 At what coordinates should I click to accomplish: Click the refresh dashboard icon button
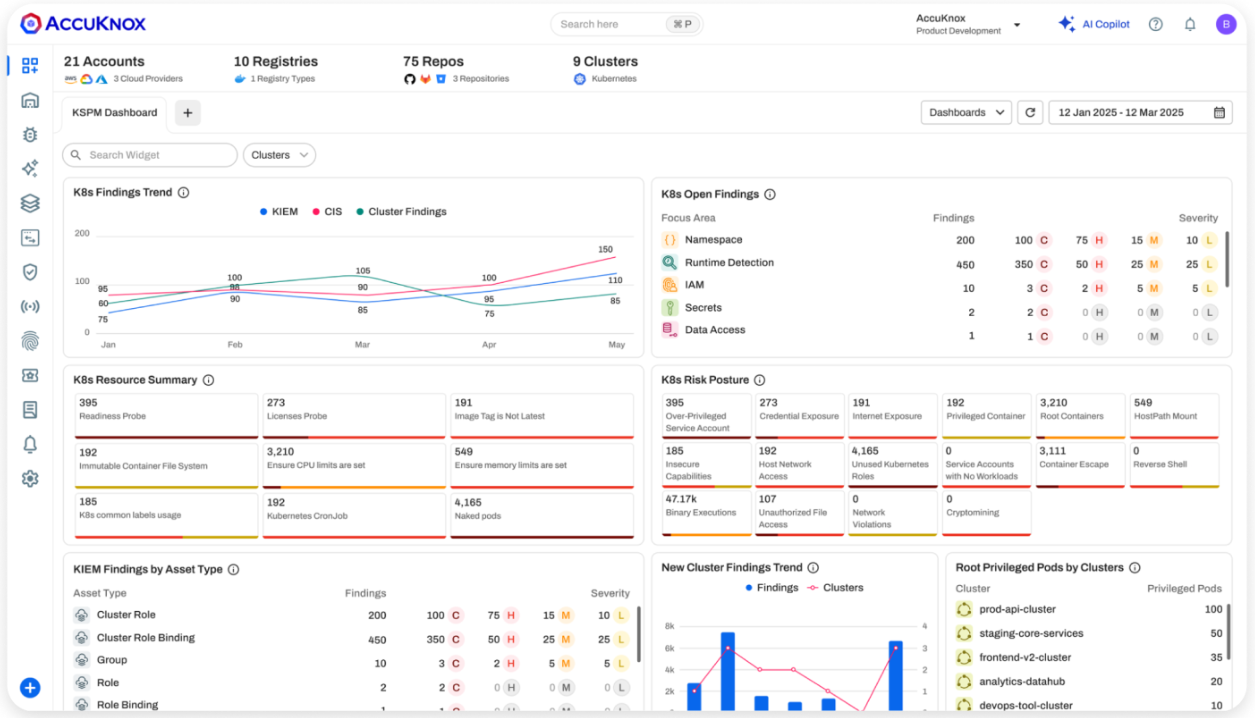tap(1030, 113)
